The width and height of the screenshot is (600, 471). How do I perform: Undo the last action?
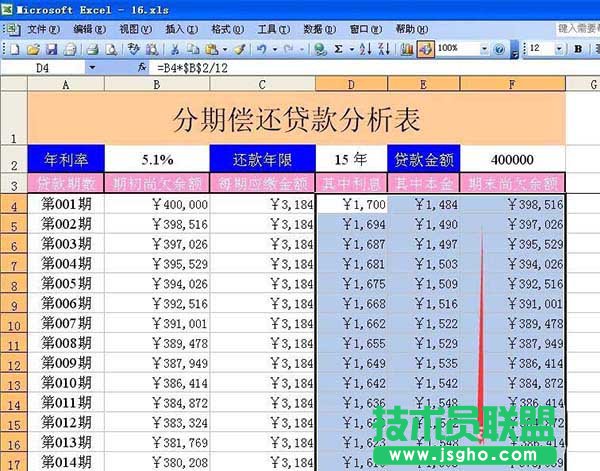click(262, 49)
